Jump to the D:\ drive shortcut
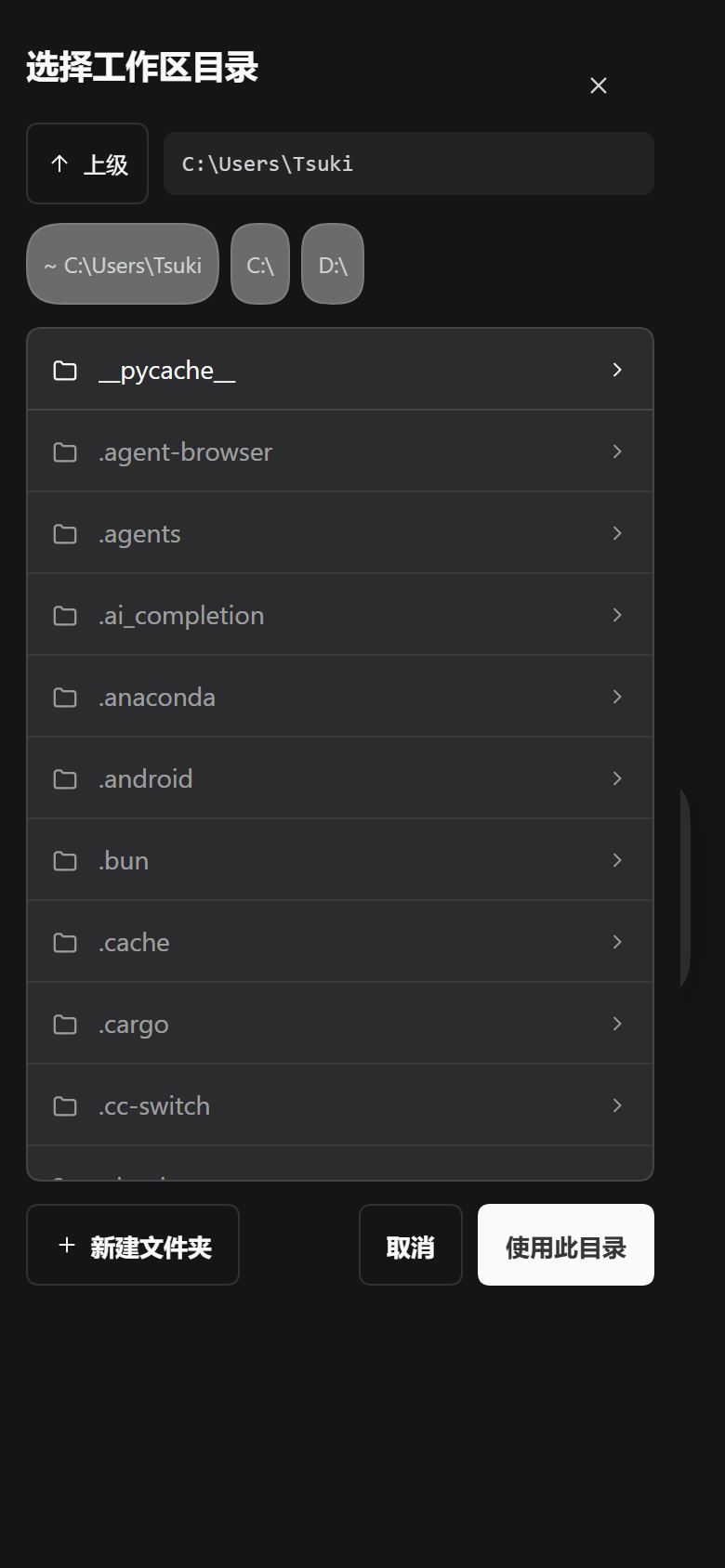 tap(333, 264)
